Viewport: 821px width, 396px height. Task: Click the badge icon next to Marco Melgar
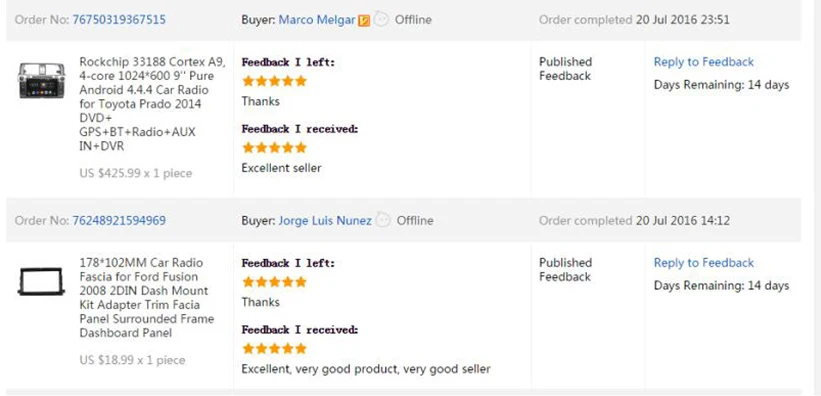tap(364, 20)
